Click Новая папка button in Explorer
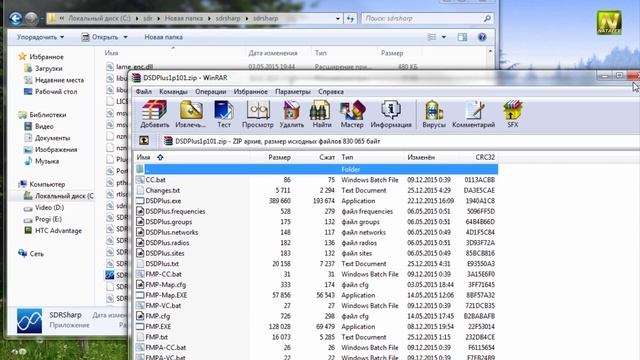The width and height of the screenshot is (640, 360). [x=163, y=37]
